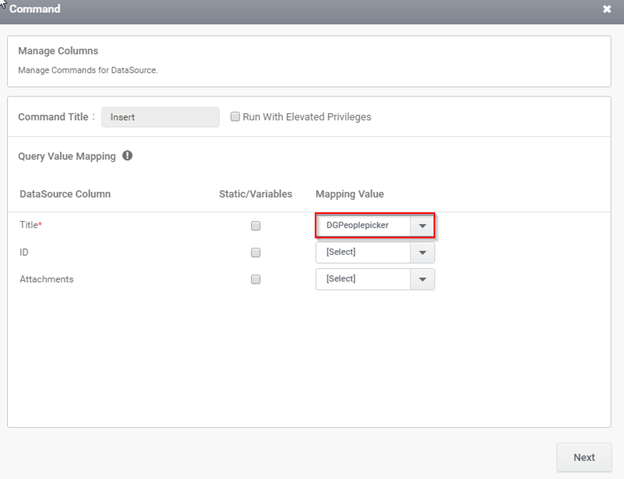Click the Static/Variables column header
This screenshot has height=479, width=624.
tap(255, 194)
